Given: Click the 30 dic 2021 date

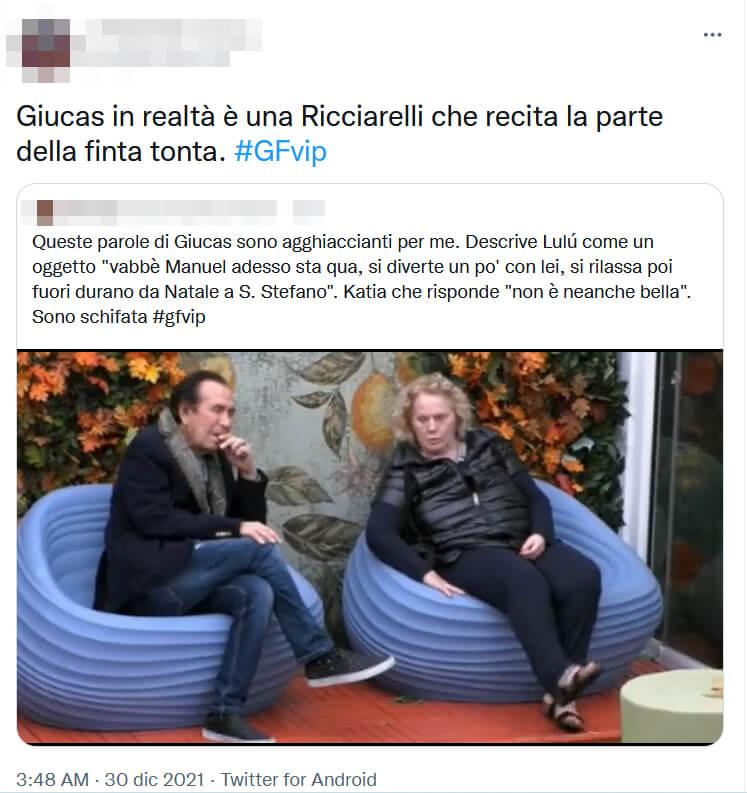Looking at the screenshot, I should tap(154, 779).
